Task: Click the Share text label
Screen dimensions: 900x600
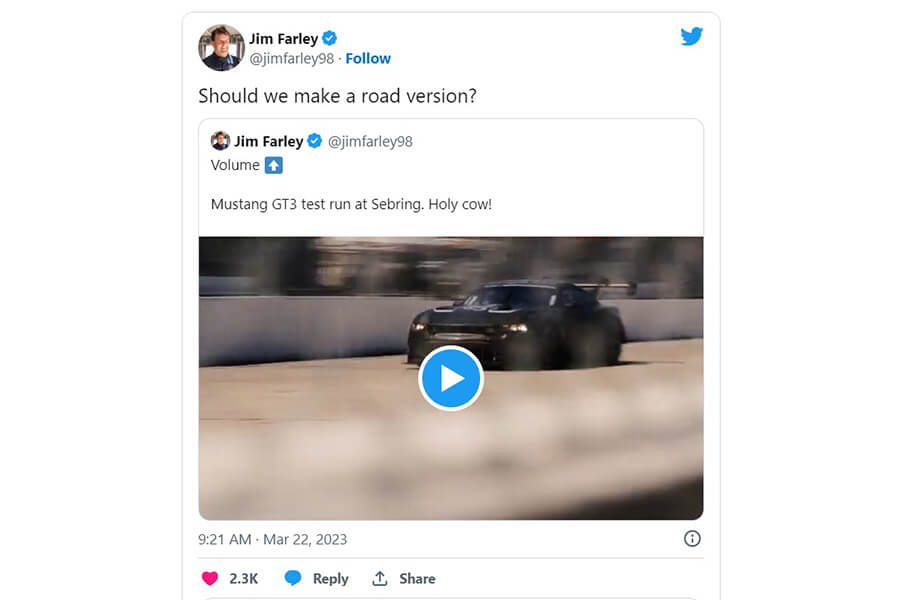Action: click(417, 578)
